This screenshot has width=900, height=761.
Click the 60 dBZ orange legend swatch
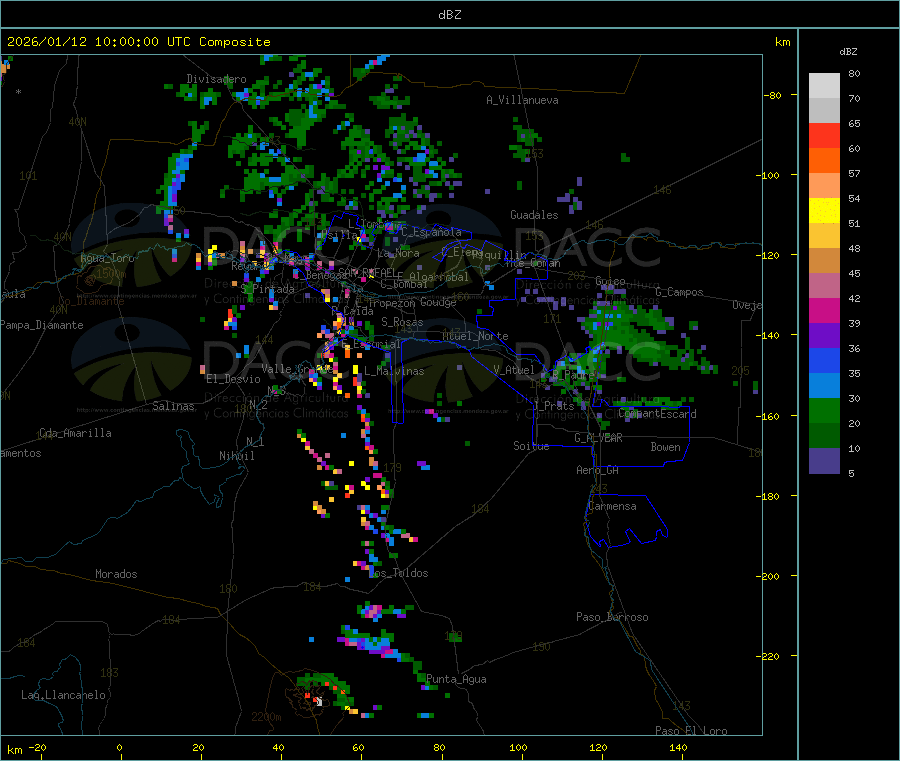coord(824,161)
